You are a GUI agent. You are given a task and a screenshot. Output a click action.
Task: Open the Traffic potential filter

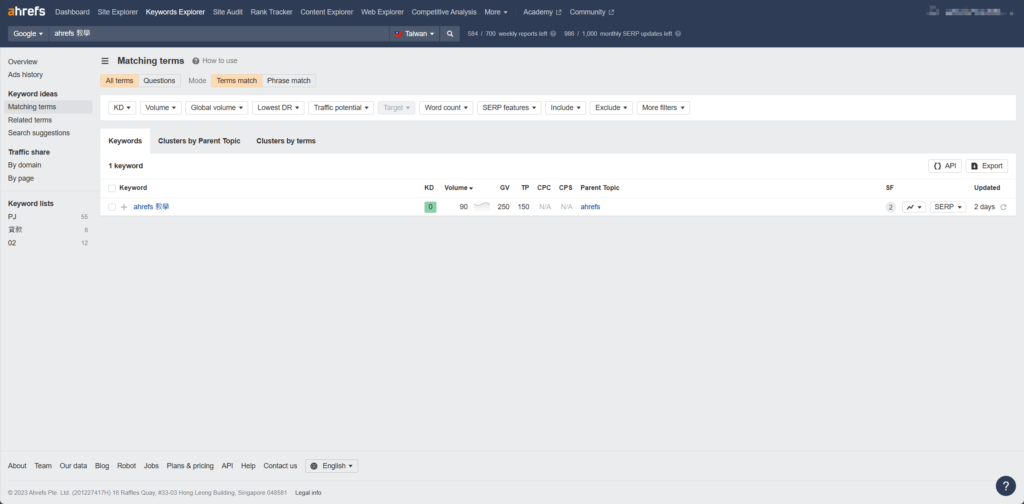341,108
